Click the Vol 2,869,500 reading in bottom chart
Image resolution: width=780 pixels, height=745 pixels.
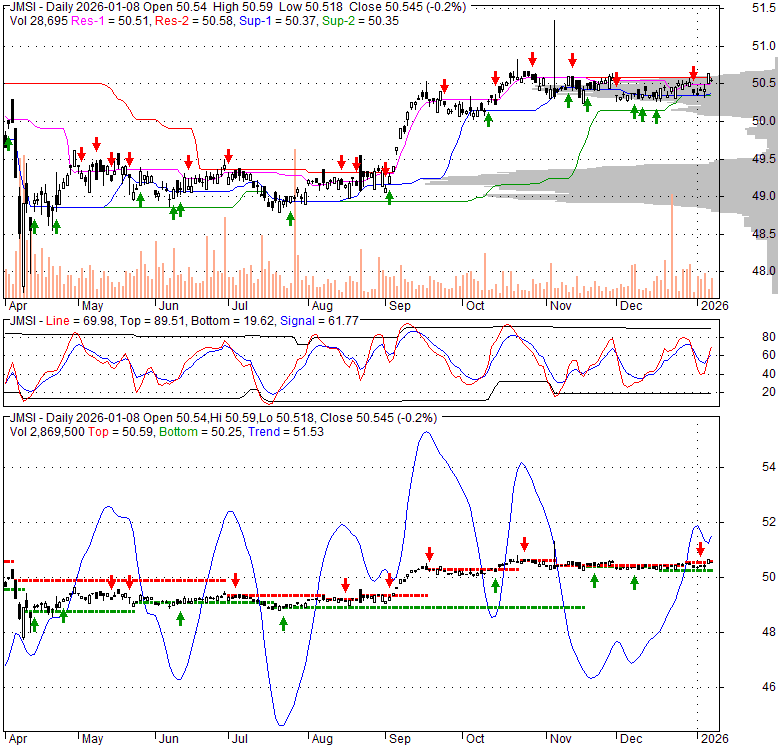47,432
